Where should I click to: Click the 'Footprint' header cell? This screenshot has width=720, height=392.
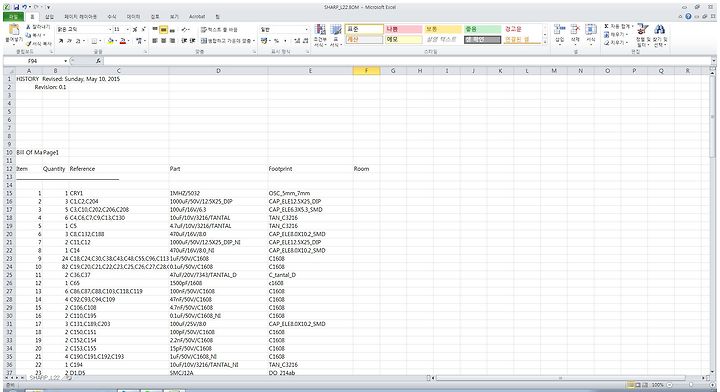tap(310, 169)
